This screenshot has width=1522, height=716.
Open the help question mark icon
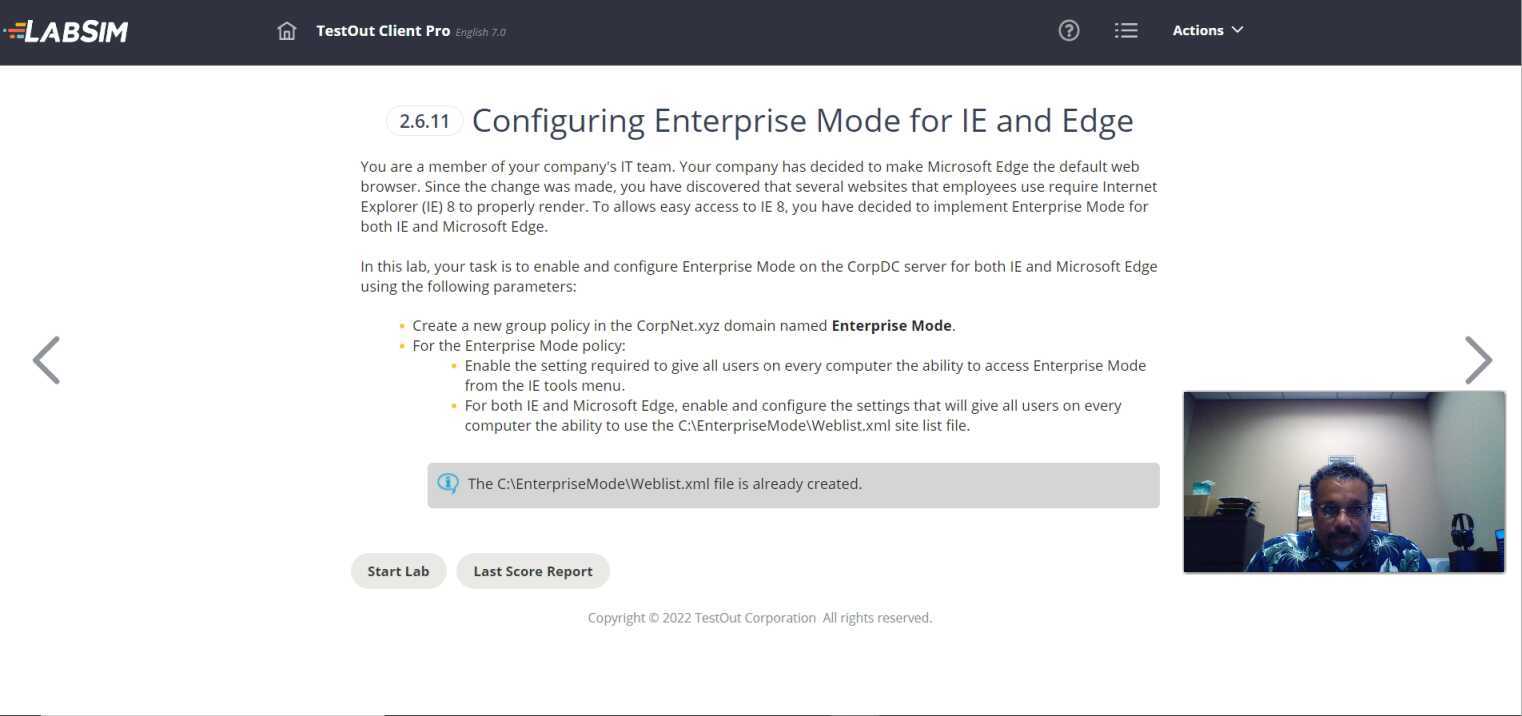1068,30
